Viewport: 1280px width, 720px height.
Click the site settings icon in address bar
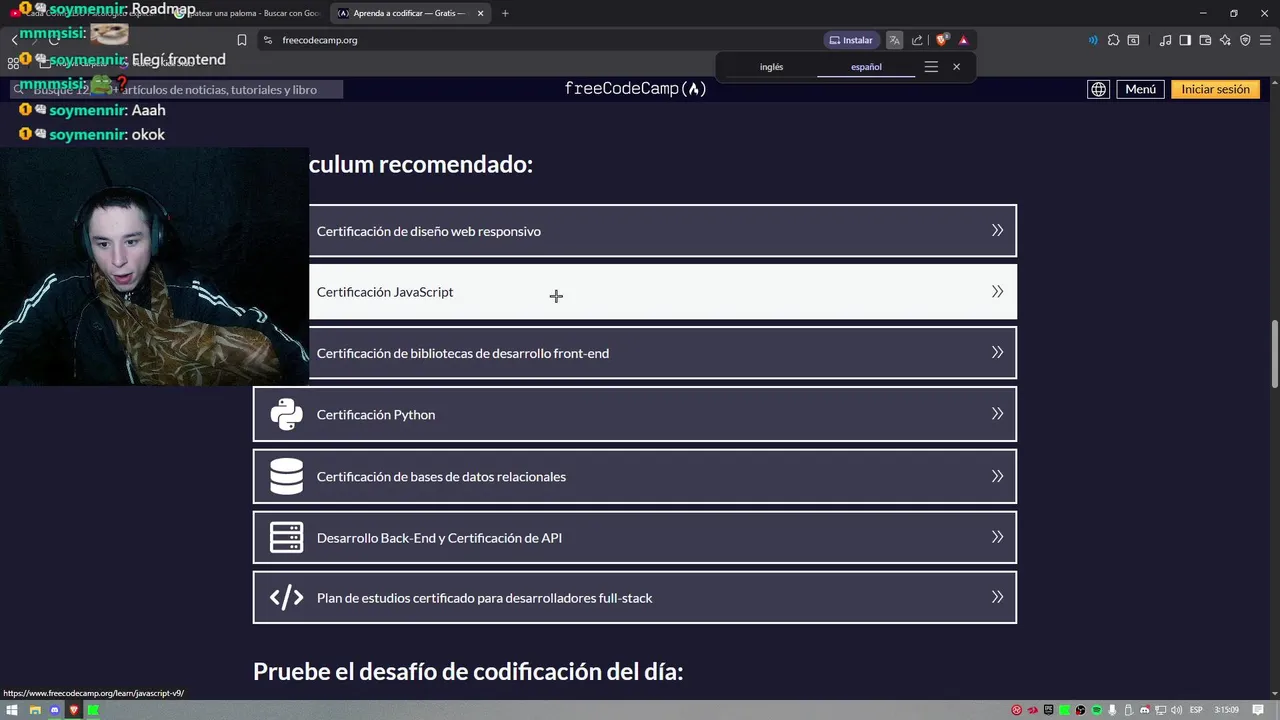click(267, 40)
